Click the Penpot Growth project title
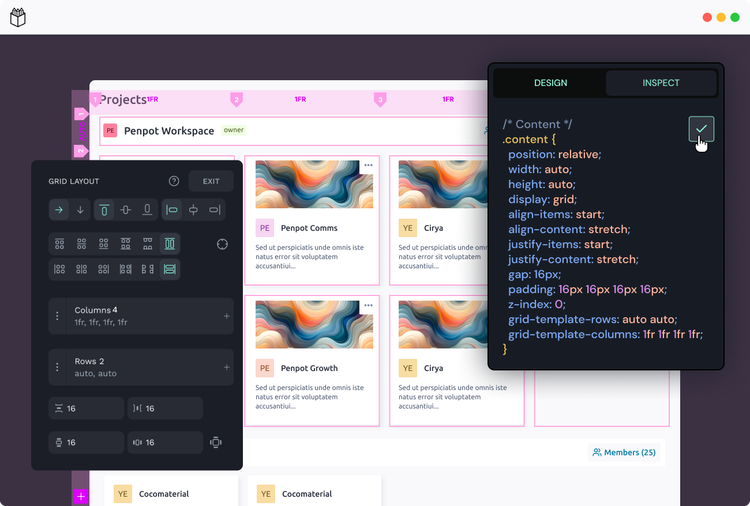This screenshot has height=506, width=750. coord(309,368)
